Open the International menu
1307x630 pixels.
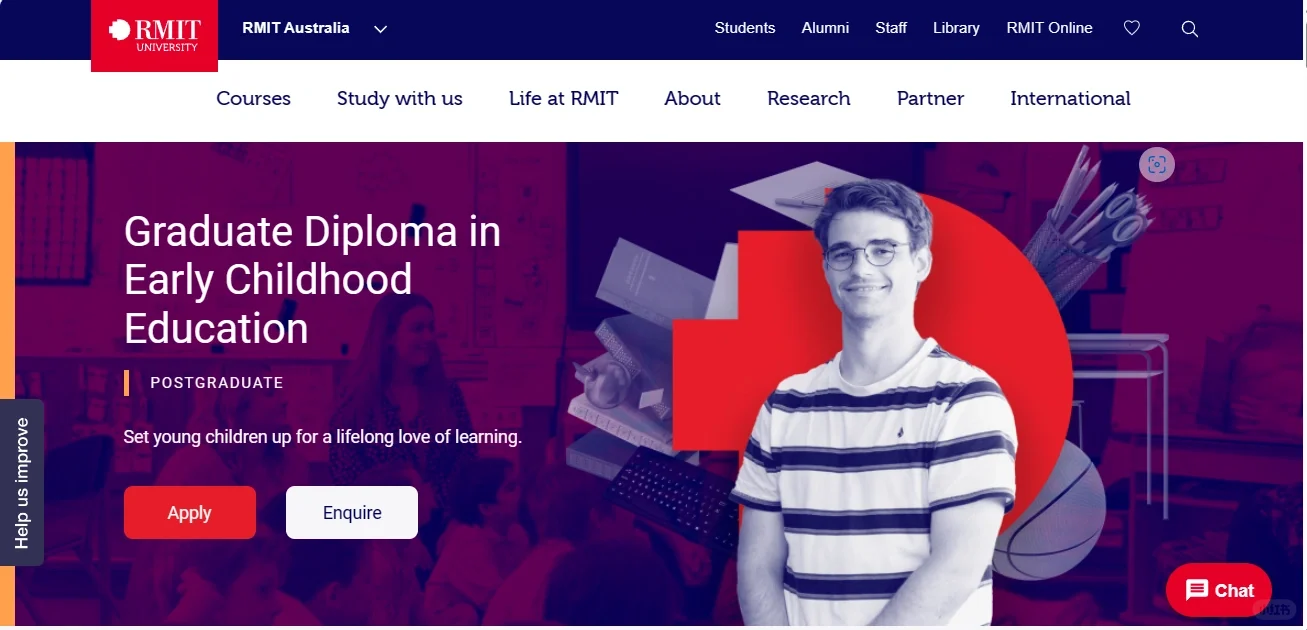(1070, 98)
